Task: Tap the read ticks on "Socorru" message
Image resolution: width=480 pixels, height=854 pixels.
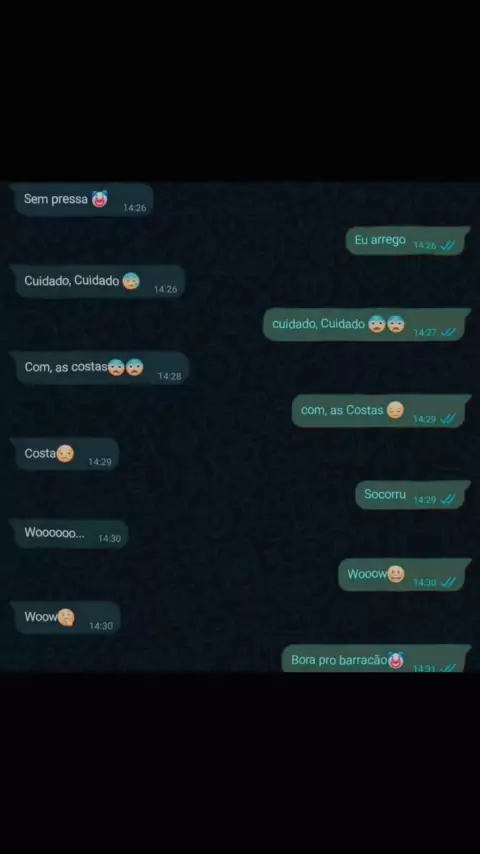Action: pyautogui.click(x=447, y=499)
